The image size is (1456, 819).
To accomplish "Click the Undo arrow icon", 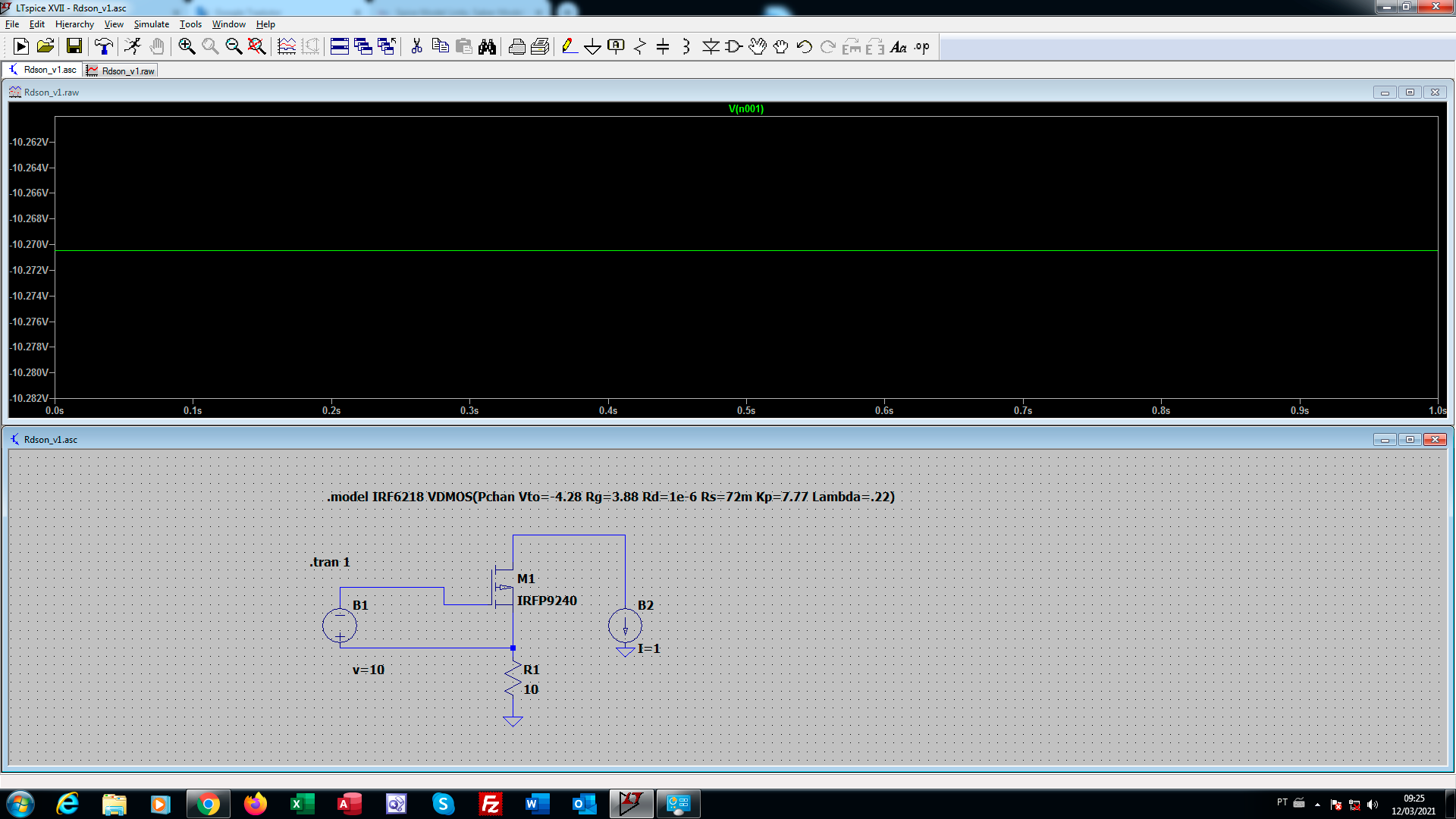I will click(x=804, y=47).
